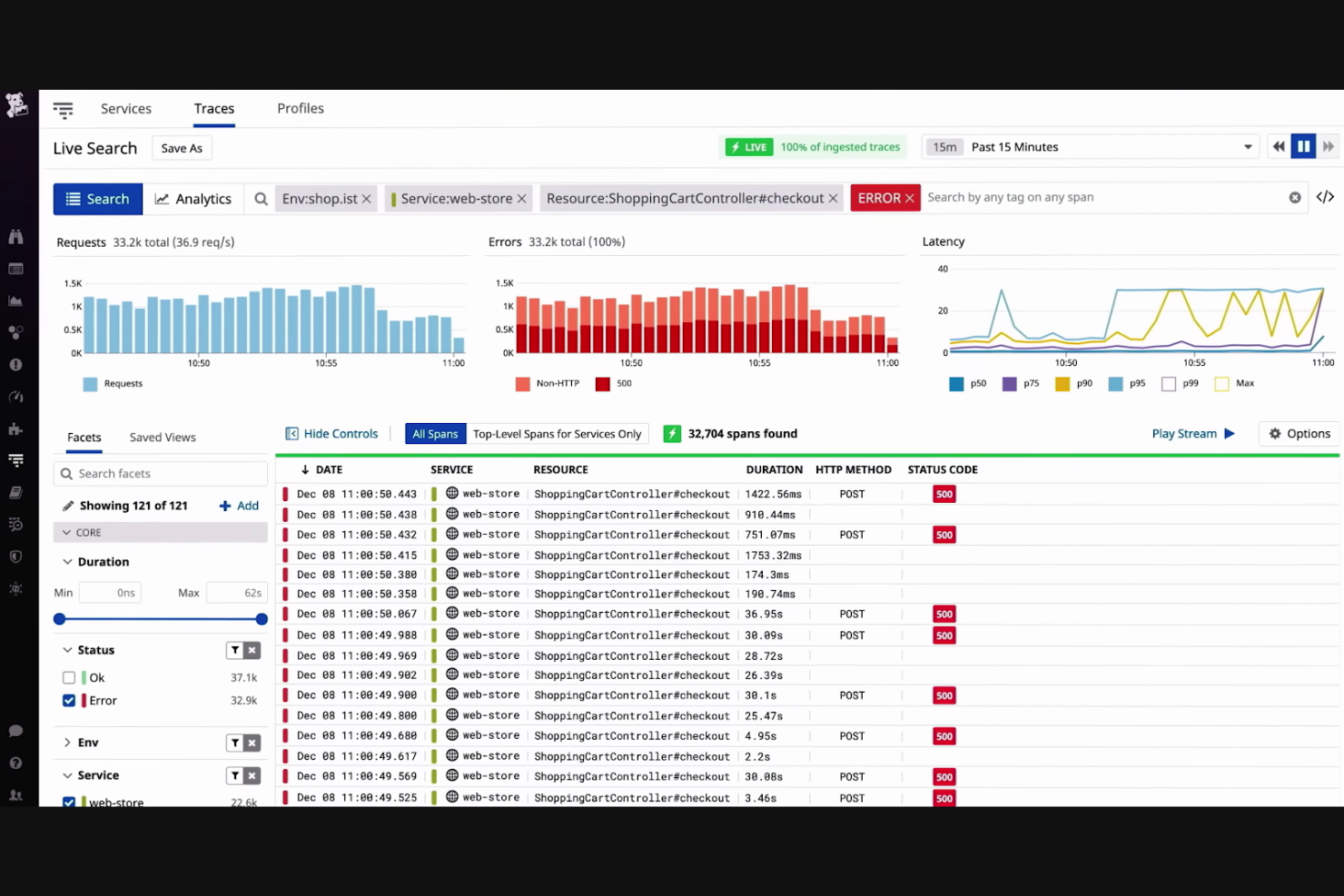Screen dimensions: 1344x896
Task: Click the Monitors gauge icon in sidebar
Action: [x=16, y=397]
